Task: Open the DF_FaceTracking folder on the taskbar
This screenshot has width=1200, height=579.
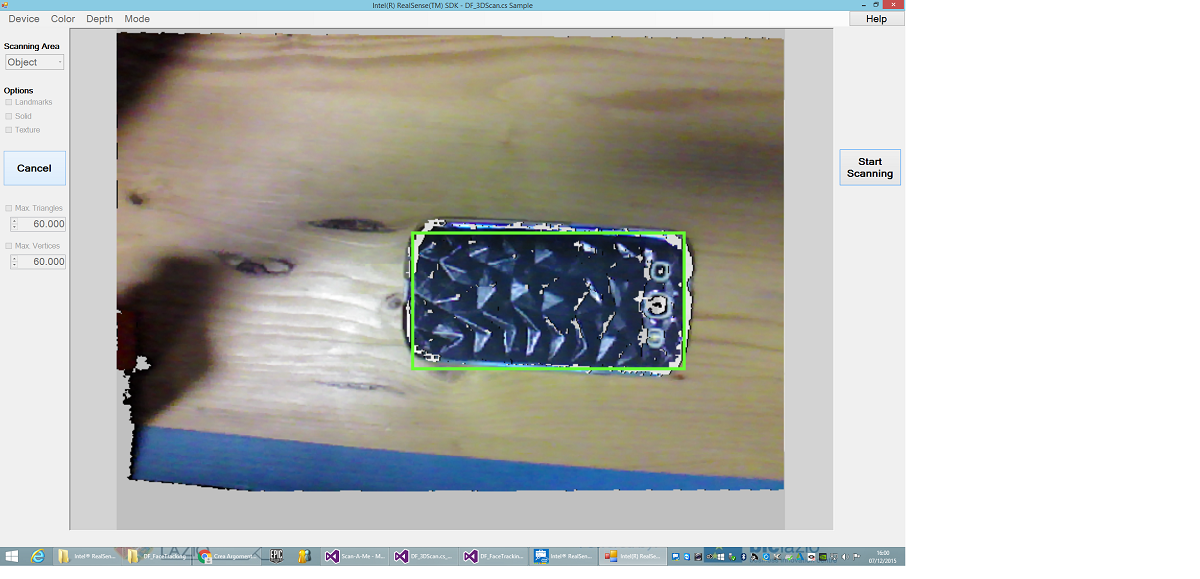Action: 155,555
